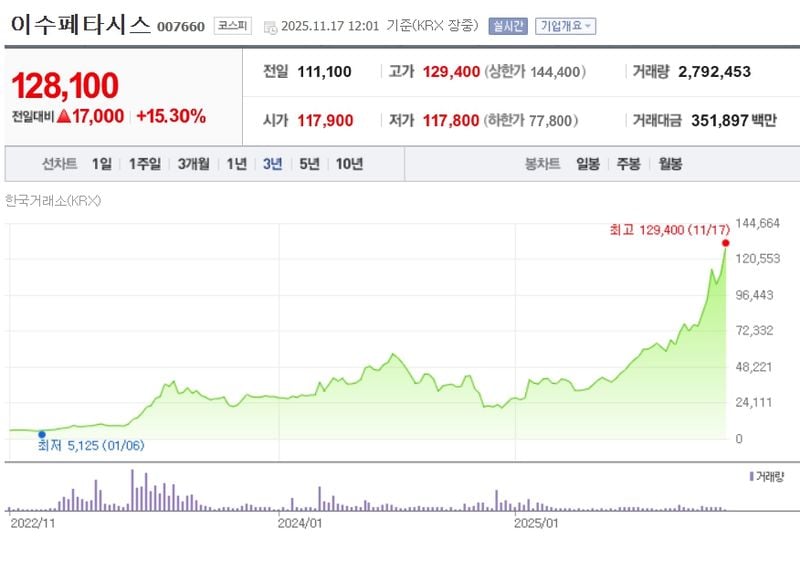Click the 코스피 market badge
This screenshot has width=800, height=584.
[x=232, y=26]
